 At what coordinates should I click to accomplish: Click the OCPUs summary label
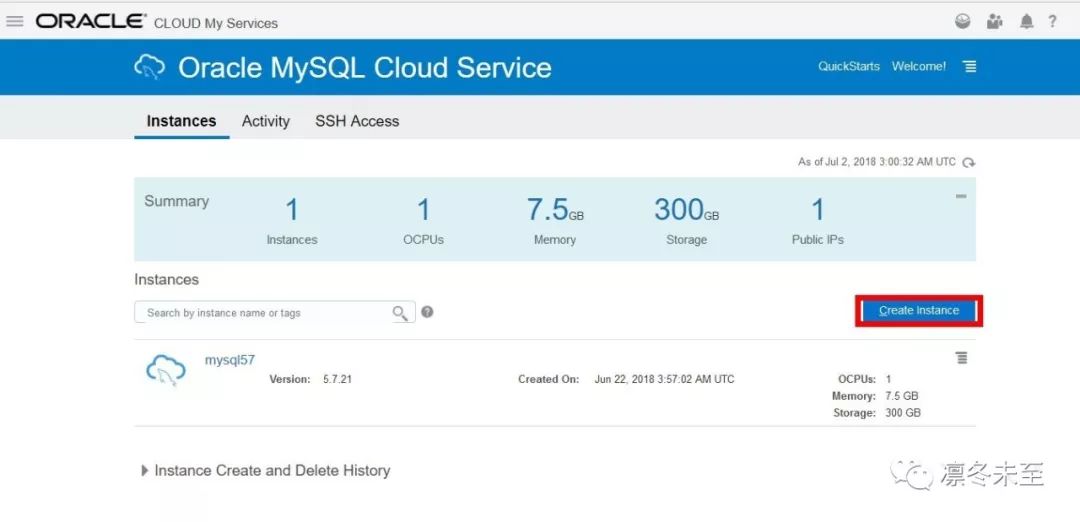point(424,240)
